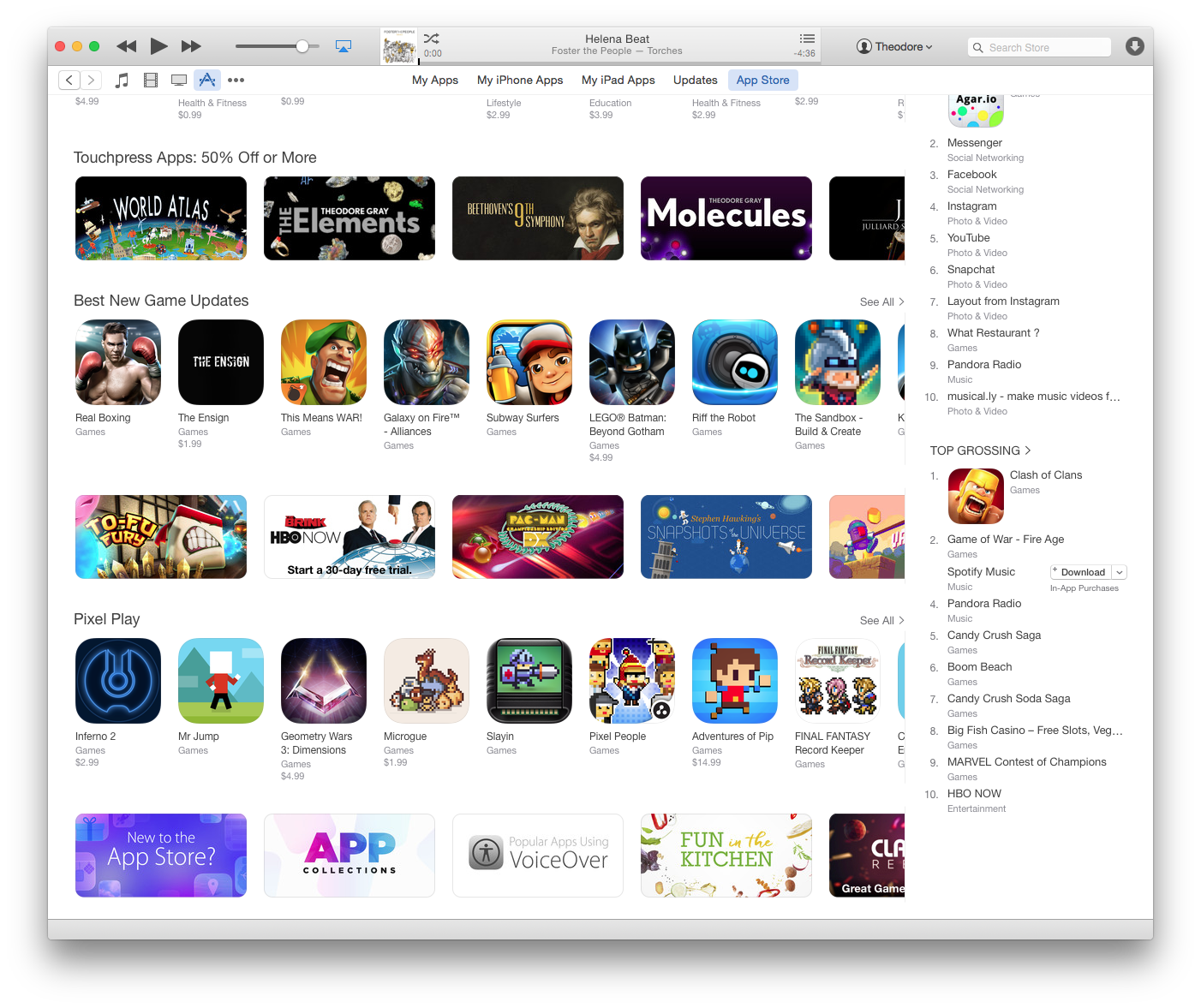Select the Apps library icon
Screen dimensions: 1201x1008
click(207, 81)
